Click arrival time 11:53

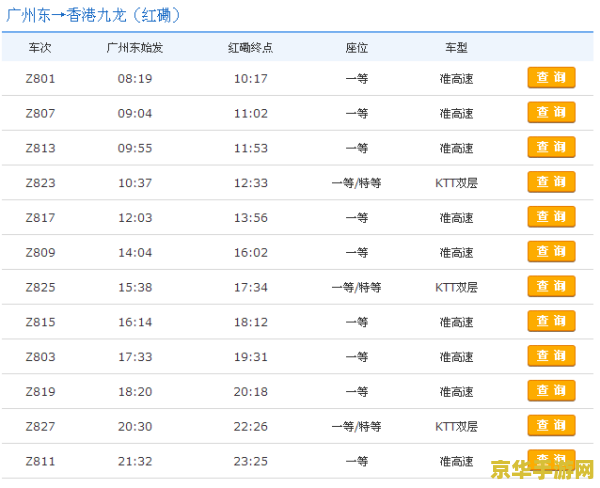coord(251,149)
